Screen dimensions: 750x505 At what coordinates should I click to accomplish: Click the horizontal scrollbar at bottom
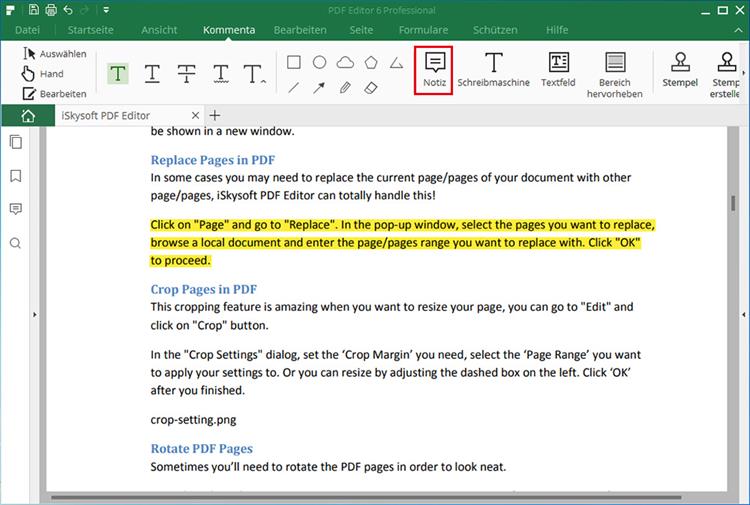[366, 497]
